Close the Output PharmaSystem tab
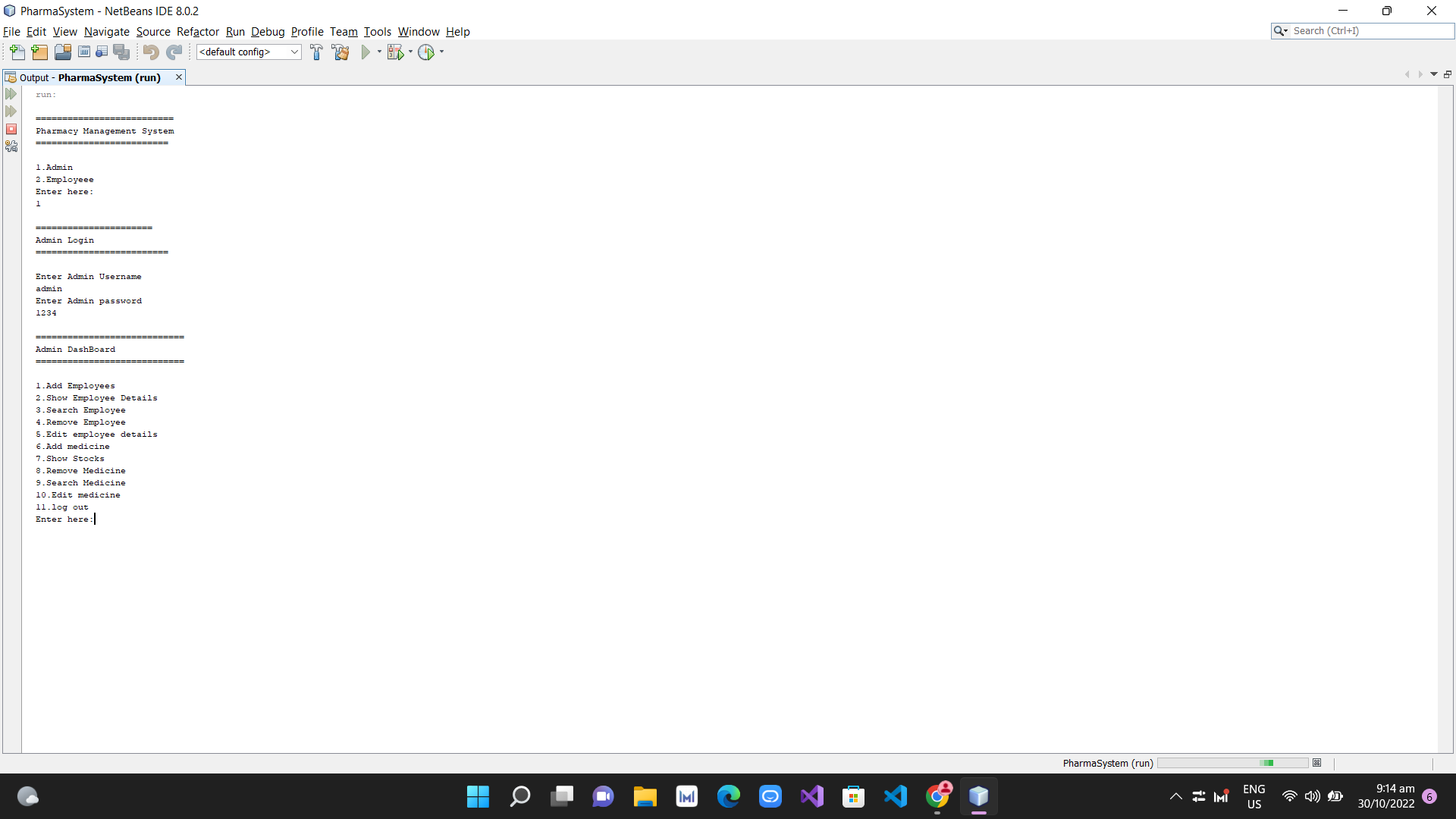Screen dimensions: 1456x819 179,77
